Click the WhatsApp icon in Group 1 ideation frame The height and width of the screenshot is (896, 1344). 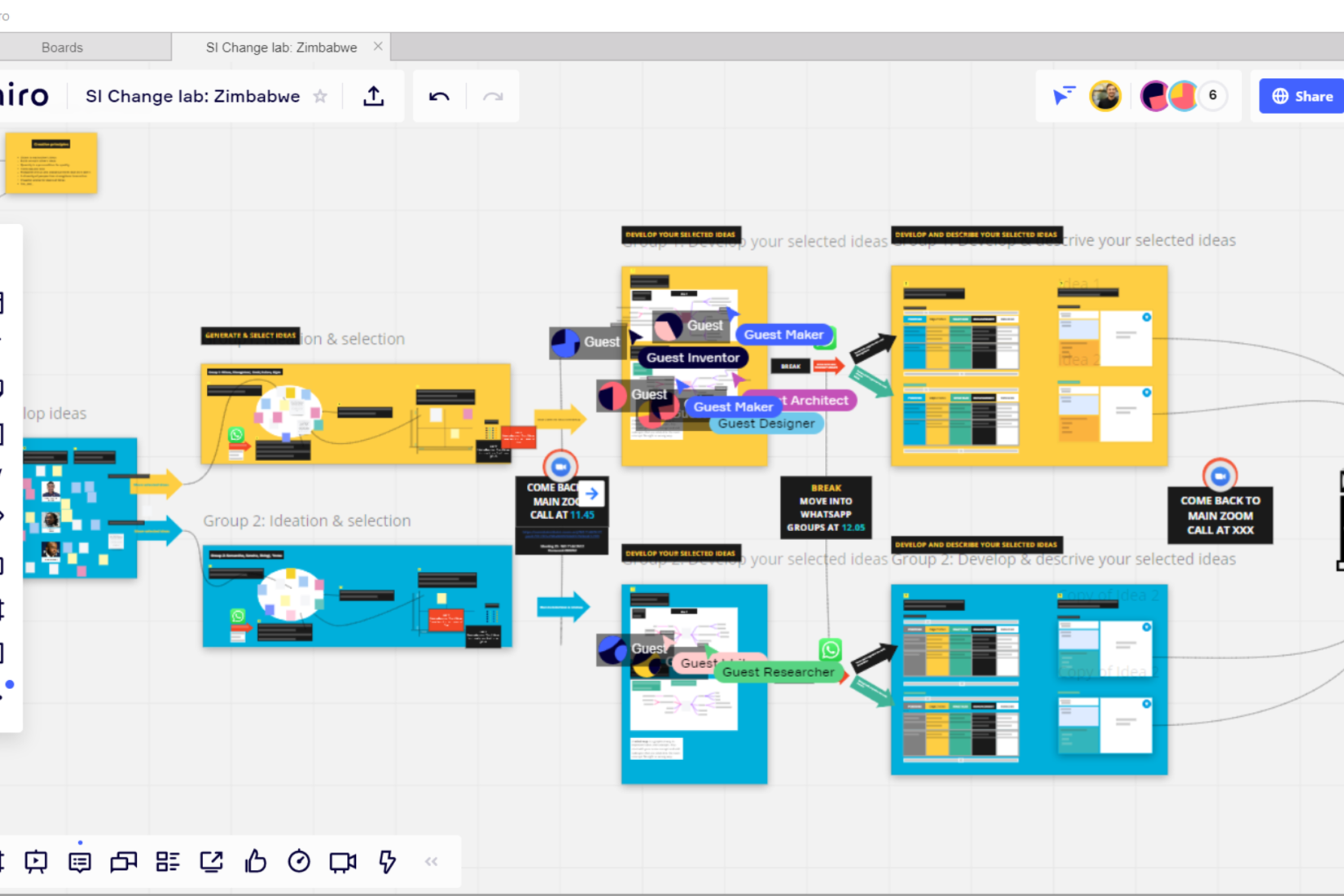(x=236, y=434)
